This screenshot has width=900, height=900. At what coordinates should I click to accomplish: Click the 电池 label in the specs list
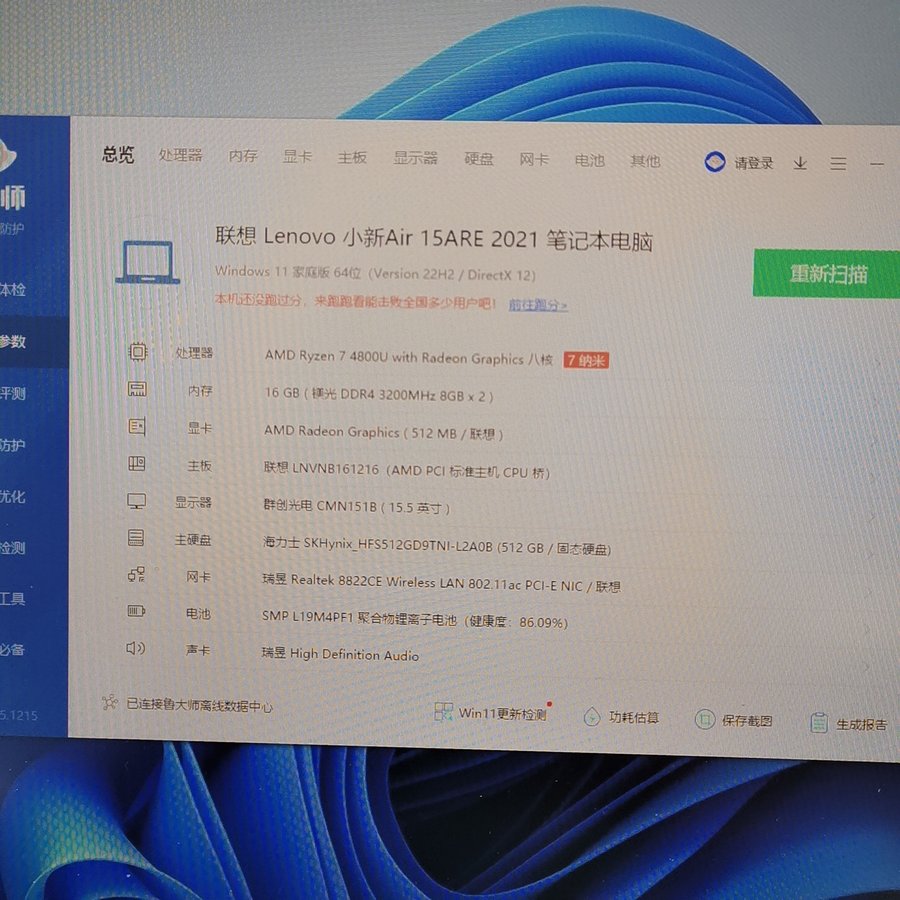pyautogui.click(x=198, y=614)
